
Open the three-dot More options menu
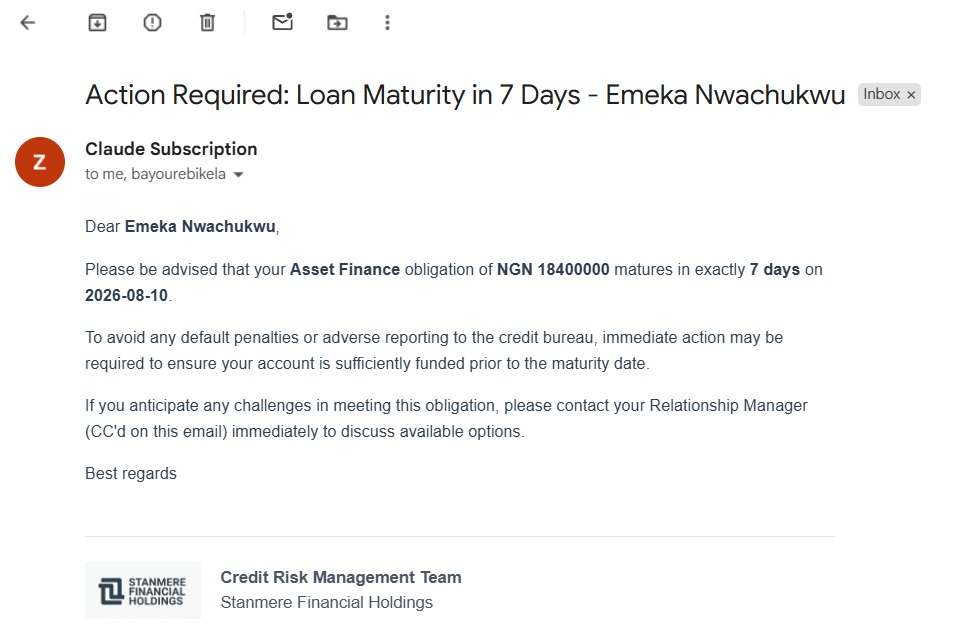point(387,23)
